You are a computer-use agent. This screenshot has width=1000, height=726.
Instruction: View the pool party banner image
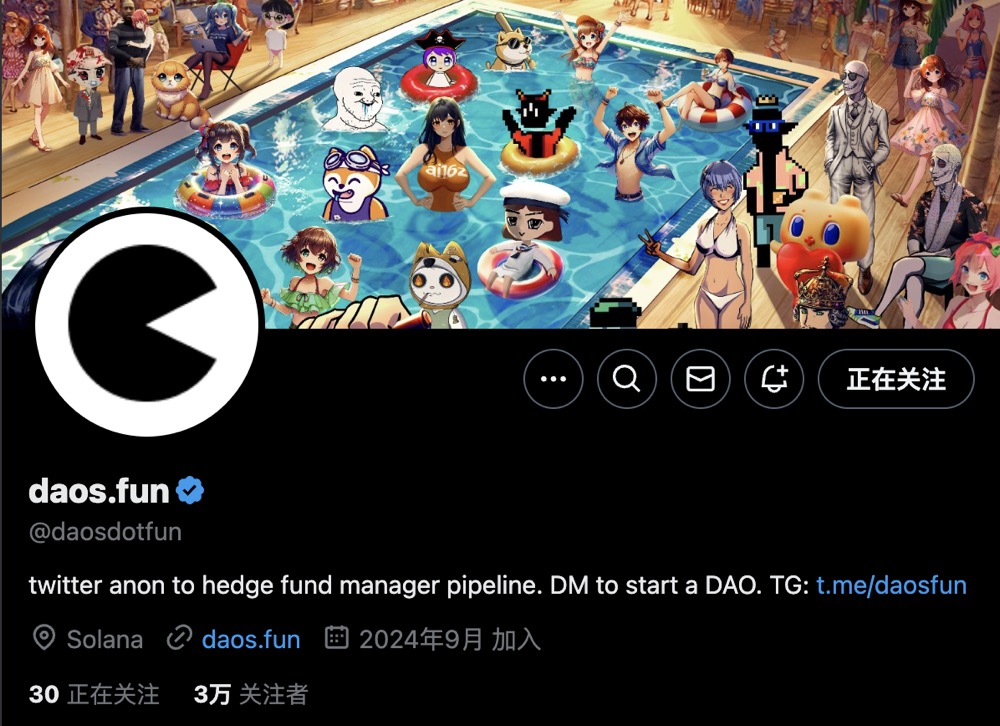coord(500,165)
